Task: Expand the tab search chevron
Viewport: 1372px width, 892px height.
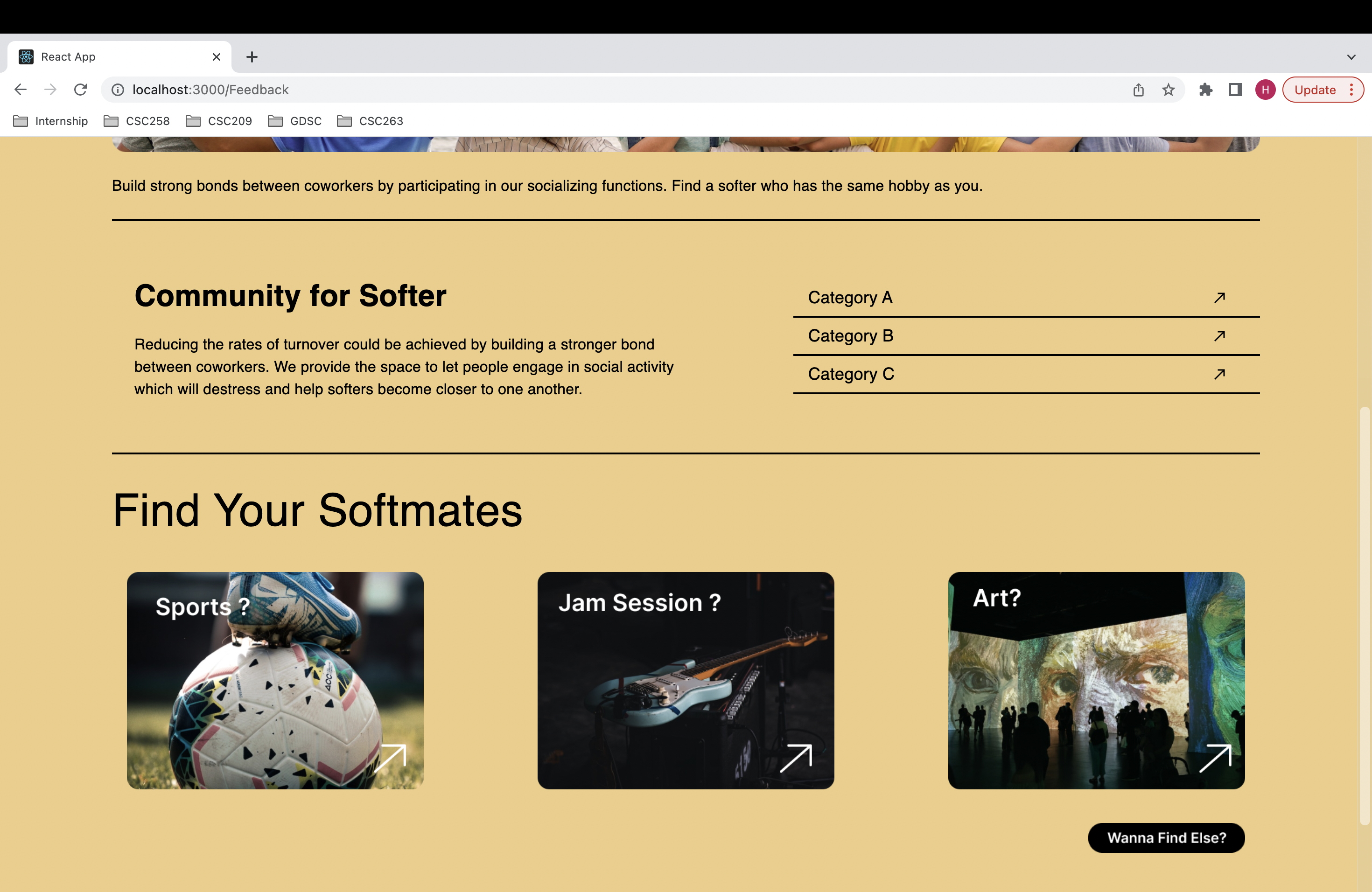Action: tap(1351, 57)
